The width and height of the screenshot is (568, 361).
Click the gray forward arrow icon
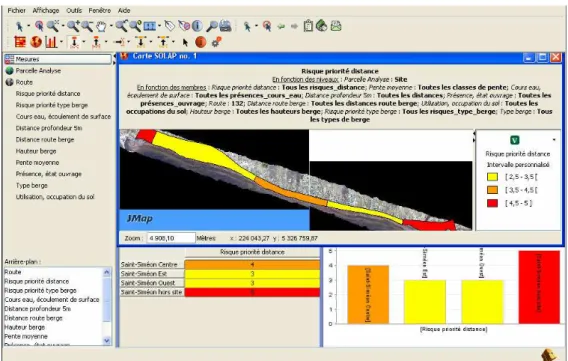pyautogui.click(x=295, y=26)
